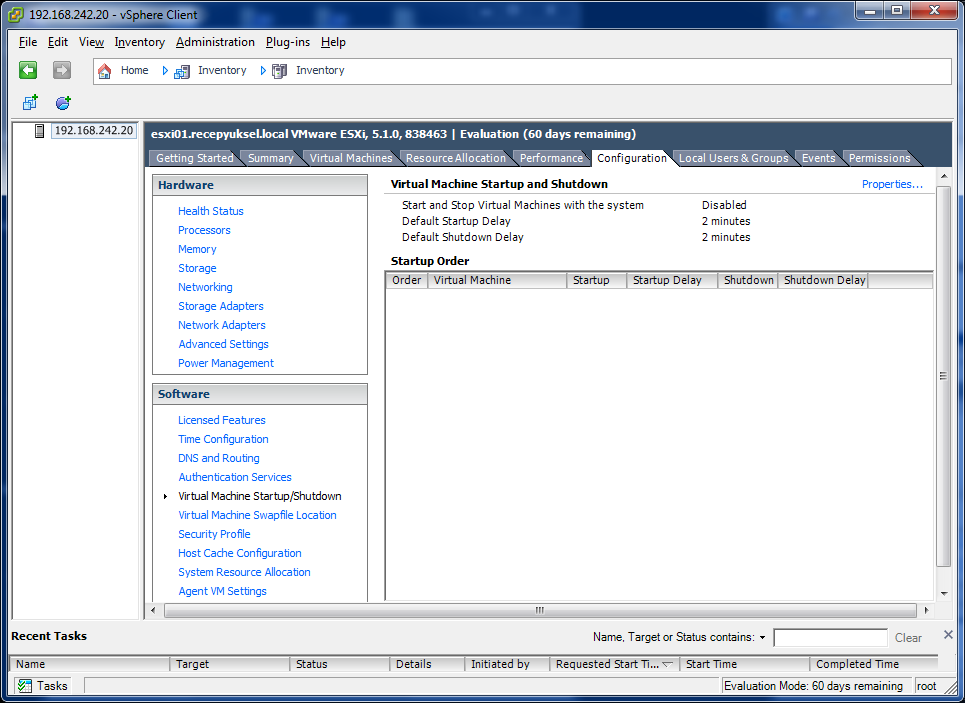Click the Shutdown Delay column header

click(x=823, y=281)
